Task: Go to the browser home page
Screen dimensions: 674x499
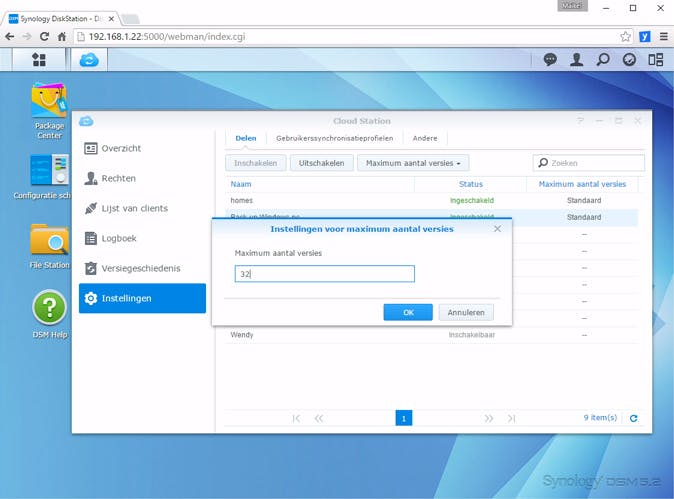Action: 62,37
